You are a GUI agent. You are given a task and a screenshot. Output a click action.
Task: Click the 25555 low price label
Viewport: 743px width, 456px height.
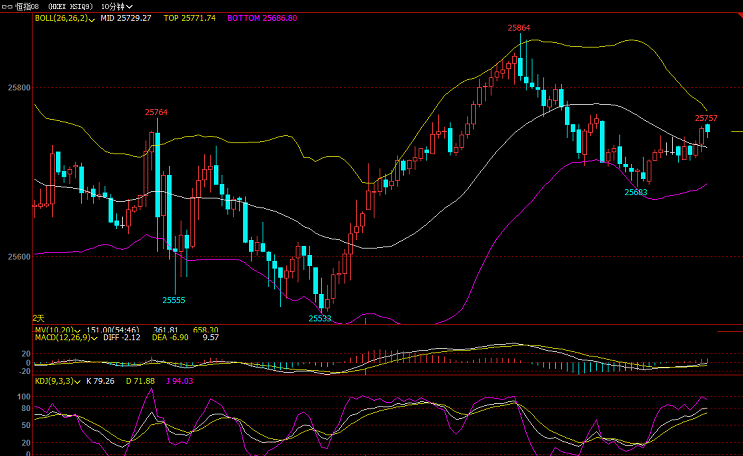[x=174, y=300]
